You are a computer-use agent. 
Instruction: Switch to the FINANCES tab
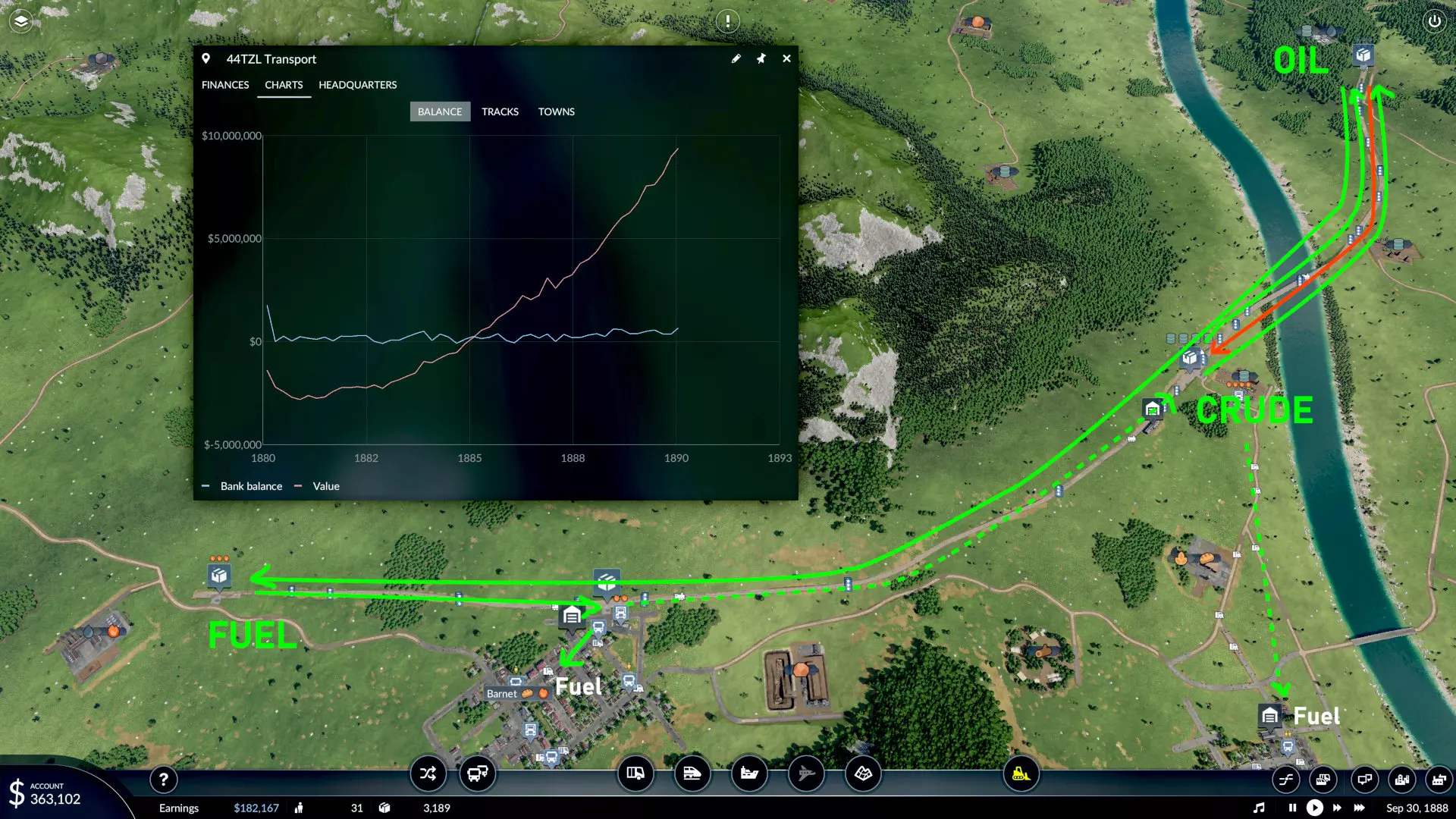click(x=225, y=85)
